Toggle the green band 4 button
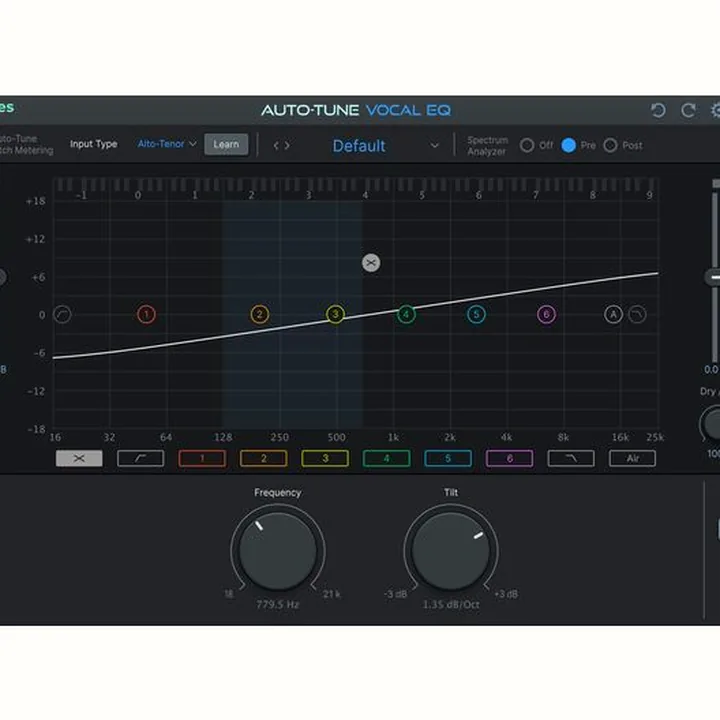The width and height of the screenshot is (720, 720). pos(387,458)
